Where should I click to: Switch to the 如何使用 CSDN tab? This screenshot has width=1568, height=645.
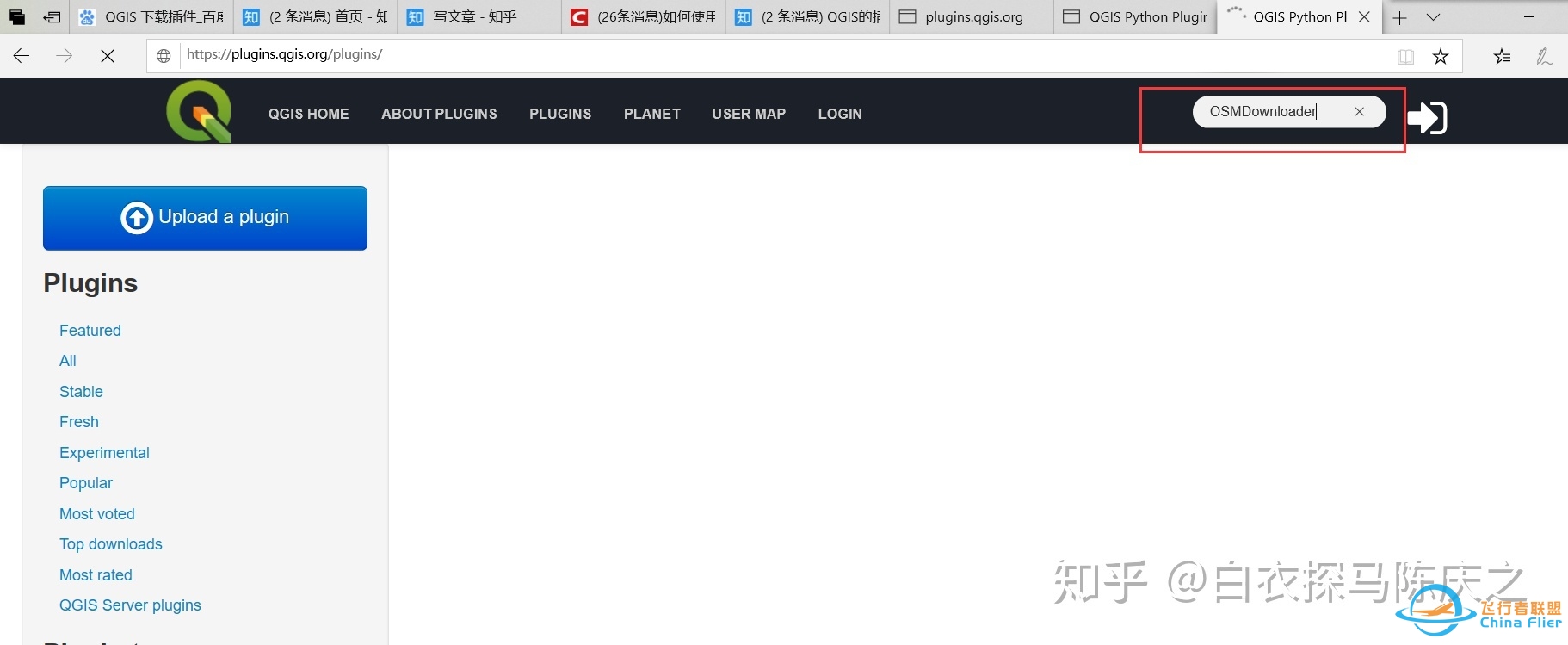pyautogui.click(x=644, y=16)
